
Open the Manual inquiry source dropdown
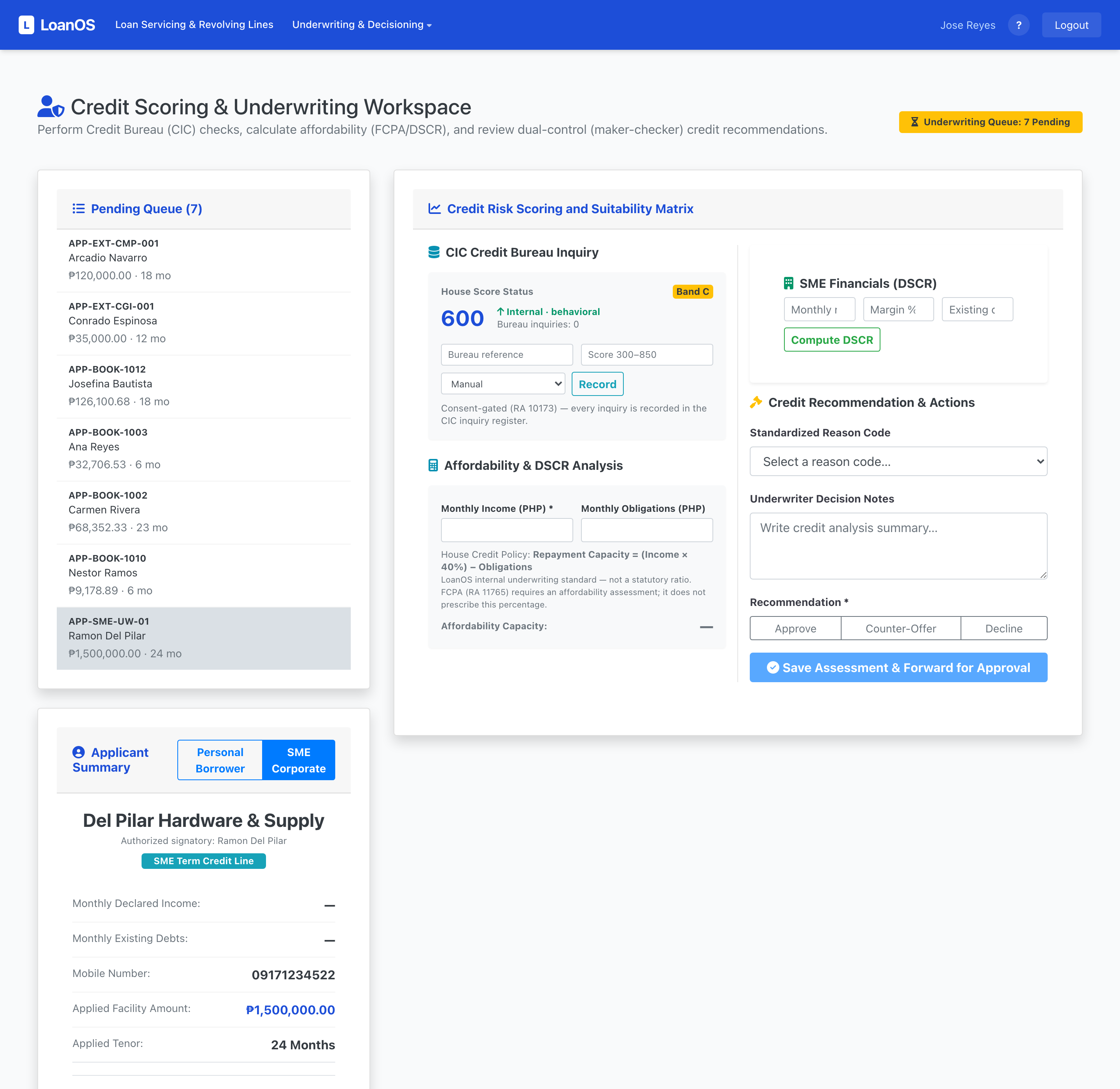coord(503,384)
